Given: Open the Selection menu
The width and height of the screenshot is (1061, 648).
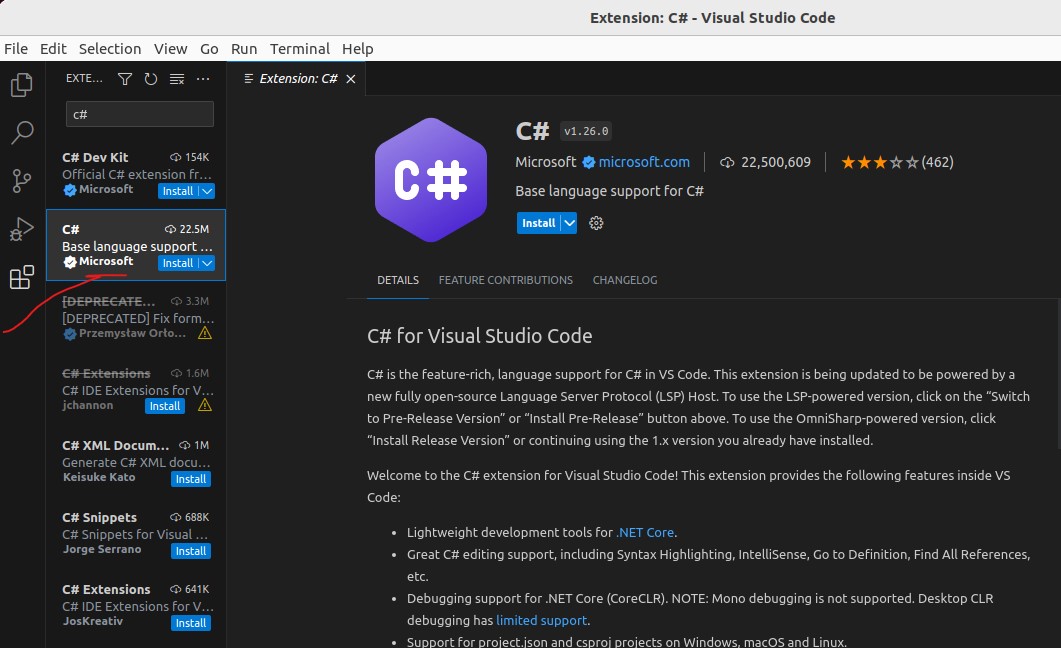Looking at the screenshot, I should pyautogui.click(x=110, y=49).
